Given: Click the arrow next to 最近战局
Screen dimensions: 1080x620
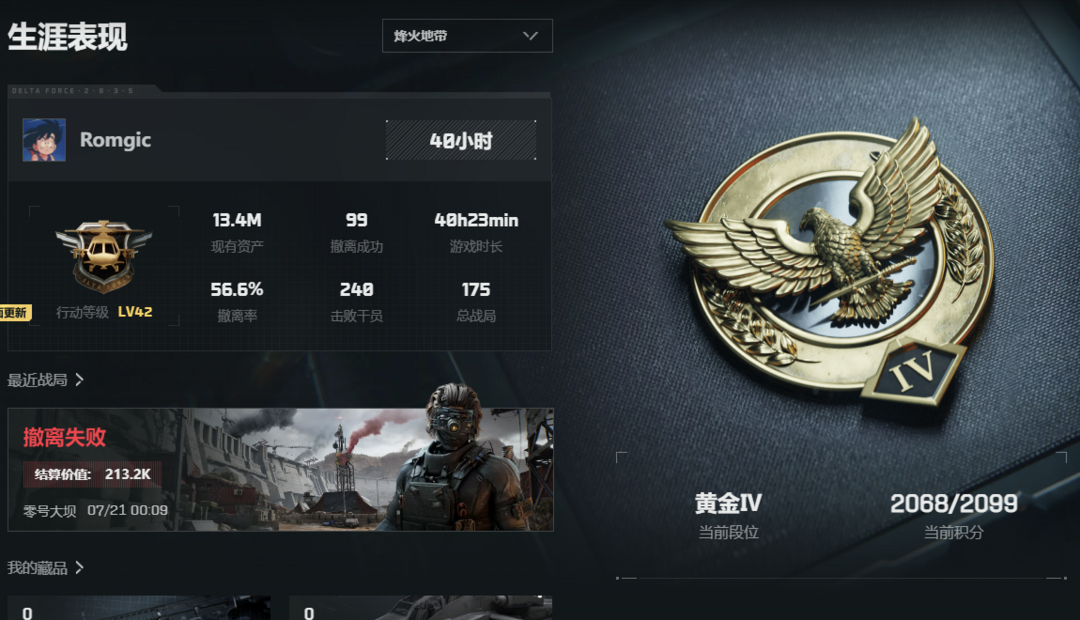Looking at the screenshot, I should (x=79, y=380).
